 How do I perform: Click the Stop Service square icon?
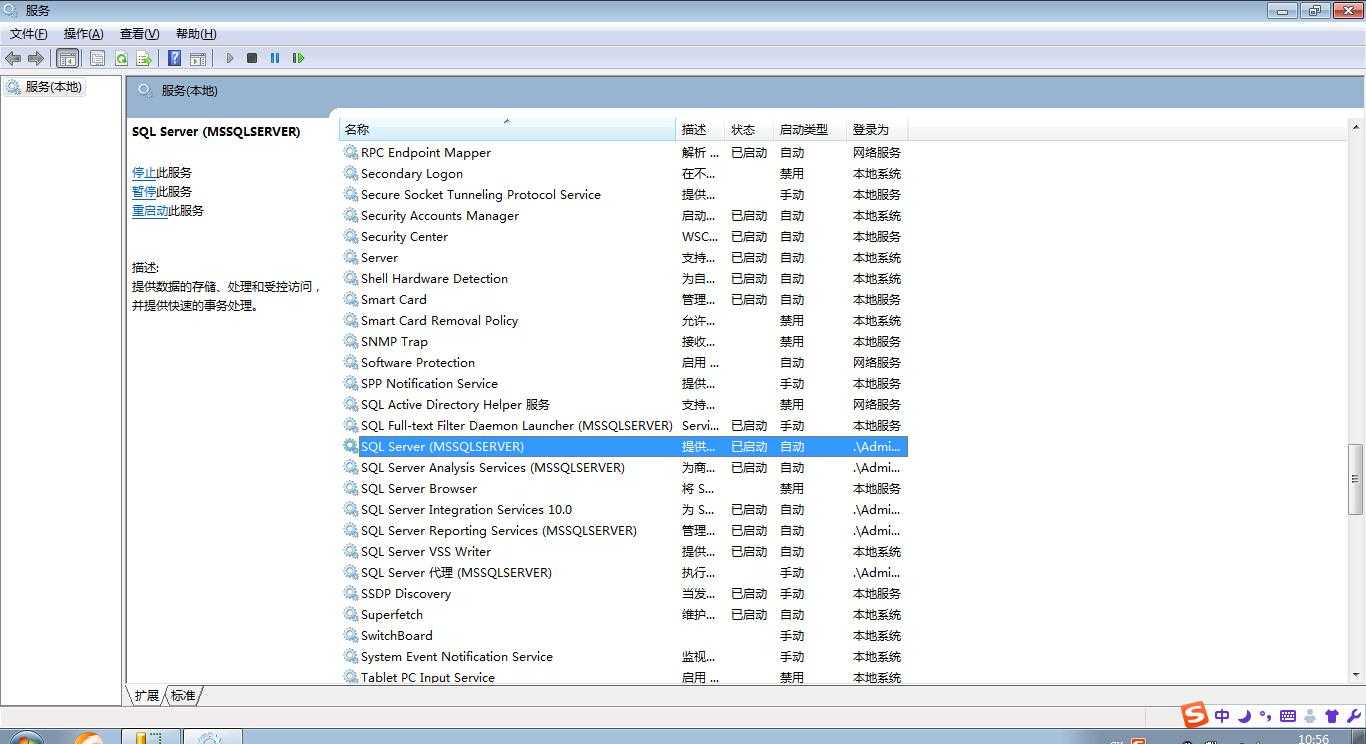[252, 58]
